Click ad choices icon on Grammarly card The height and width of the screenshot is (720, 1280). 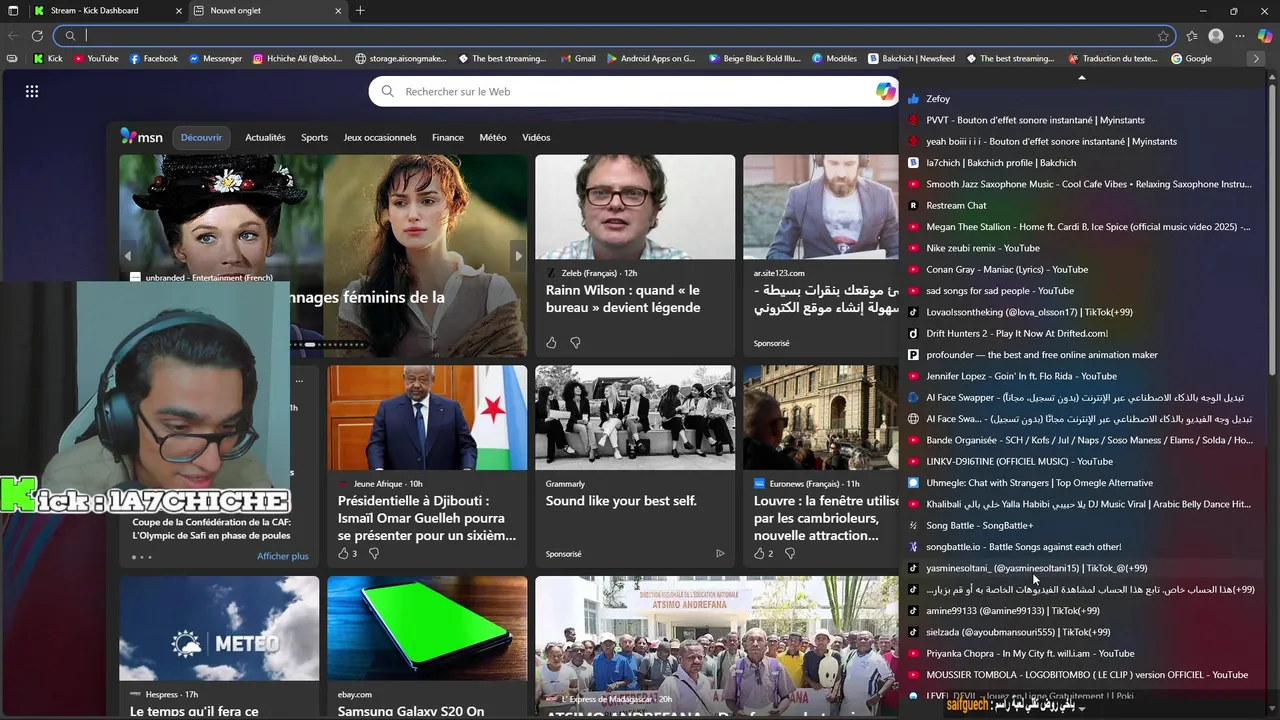pyautogui.click(x=720, y=553)
